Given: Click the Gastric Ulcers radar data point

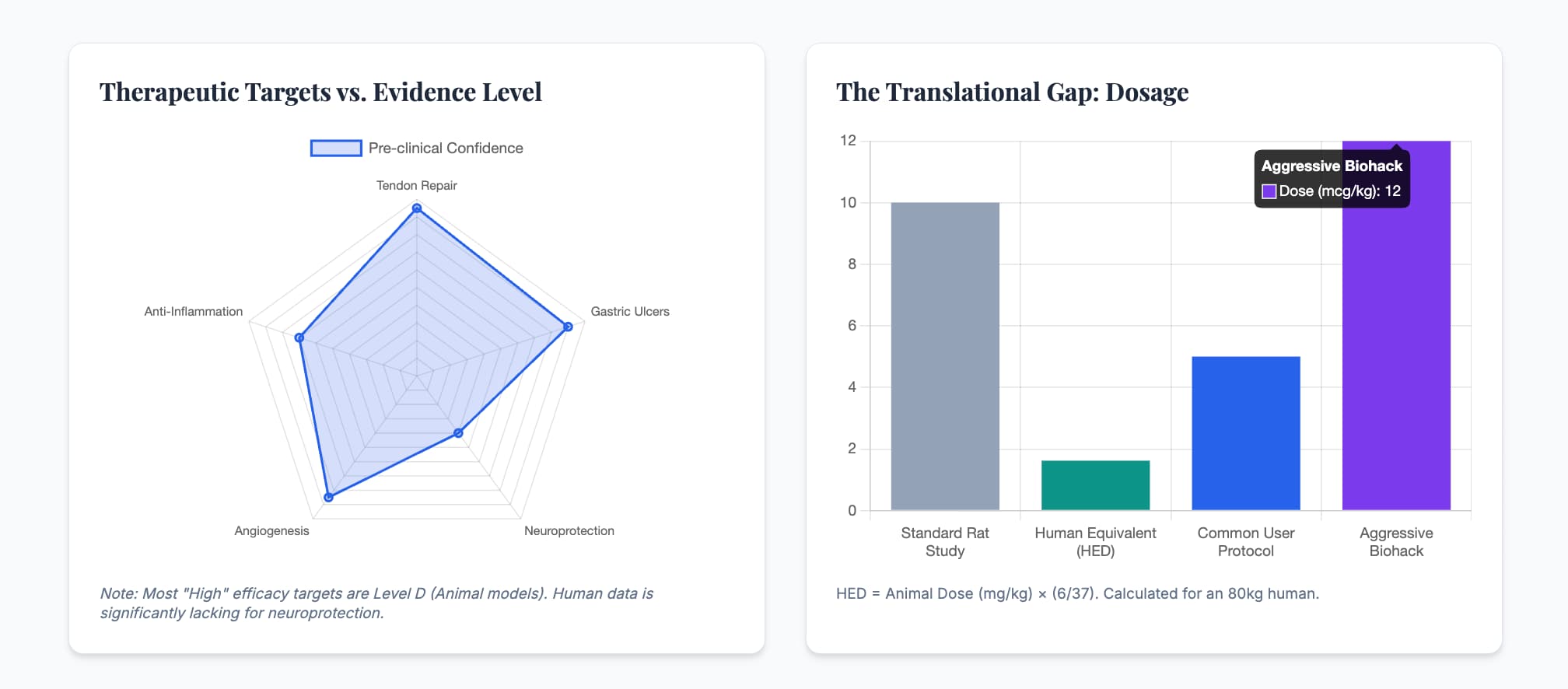Looking at the screenshot, I should pyautogui.click(x=568, y=327).
